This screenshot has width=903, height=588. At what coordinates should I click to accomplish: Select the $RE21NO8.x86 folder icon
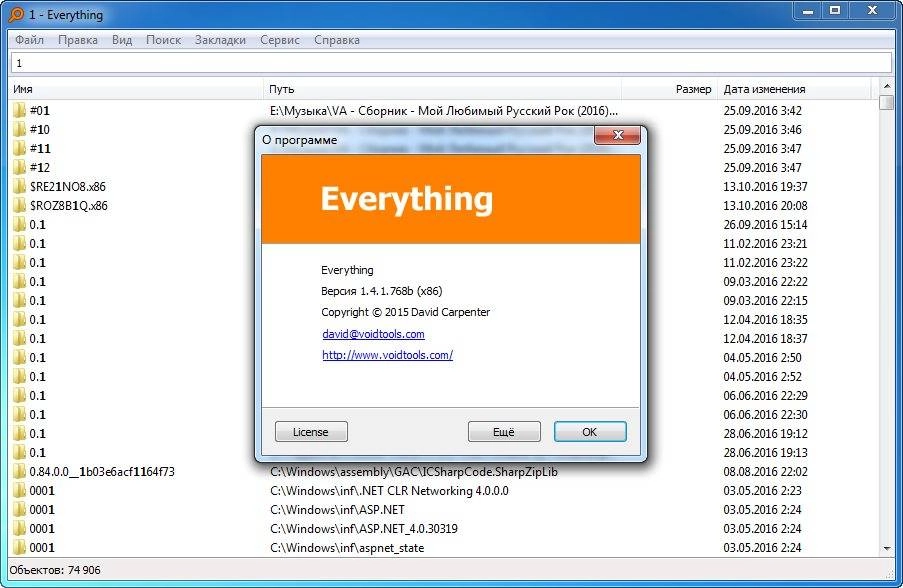[x=20, y=186]
